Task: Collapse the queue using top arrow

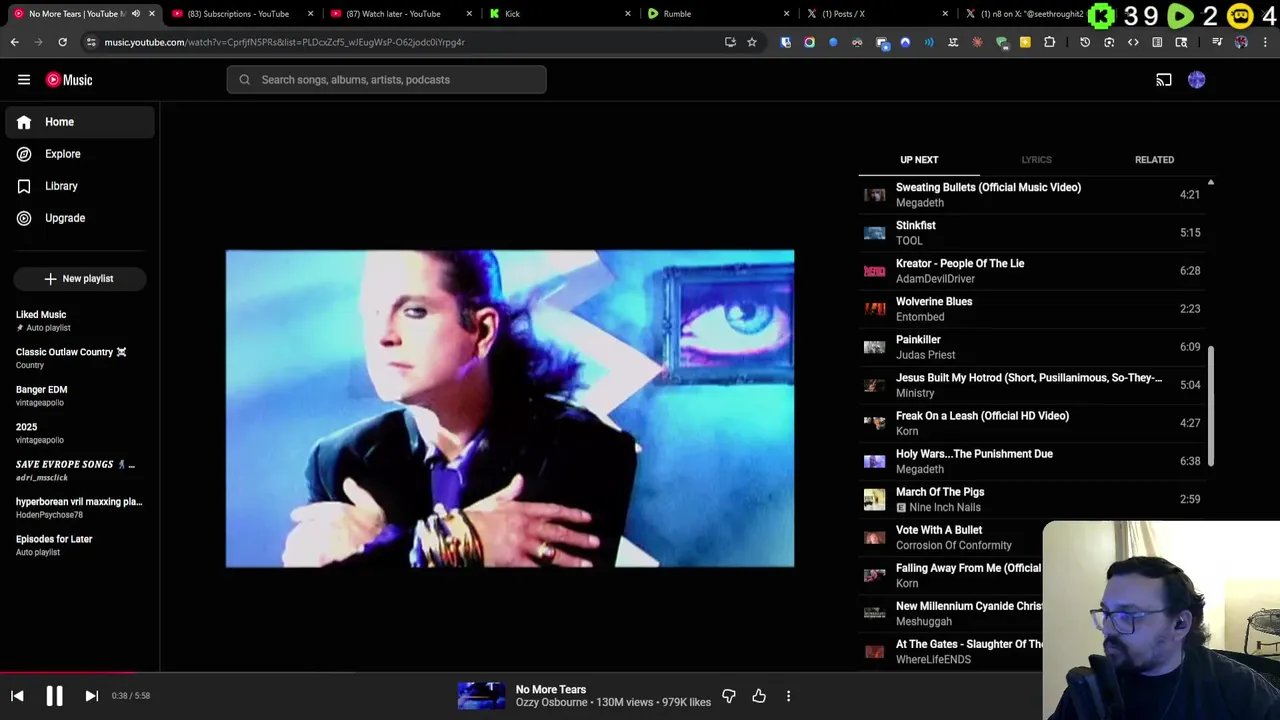Action: point(1211,183)
